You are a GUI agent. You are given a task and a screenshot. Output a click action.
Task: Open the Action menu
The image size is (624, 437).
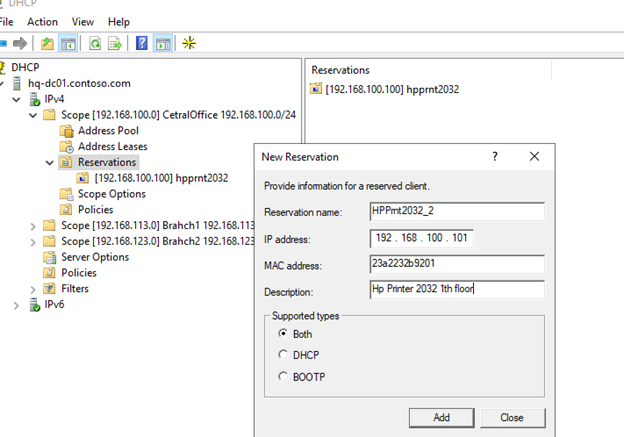pos(43,22)
